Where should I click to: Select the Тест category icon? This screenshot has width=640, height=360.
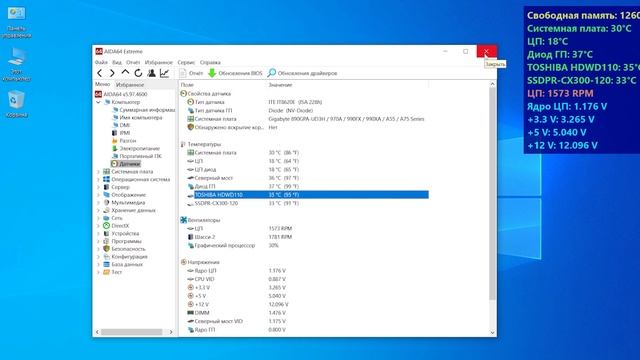(107, 272)
